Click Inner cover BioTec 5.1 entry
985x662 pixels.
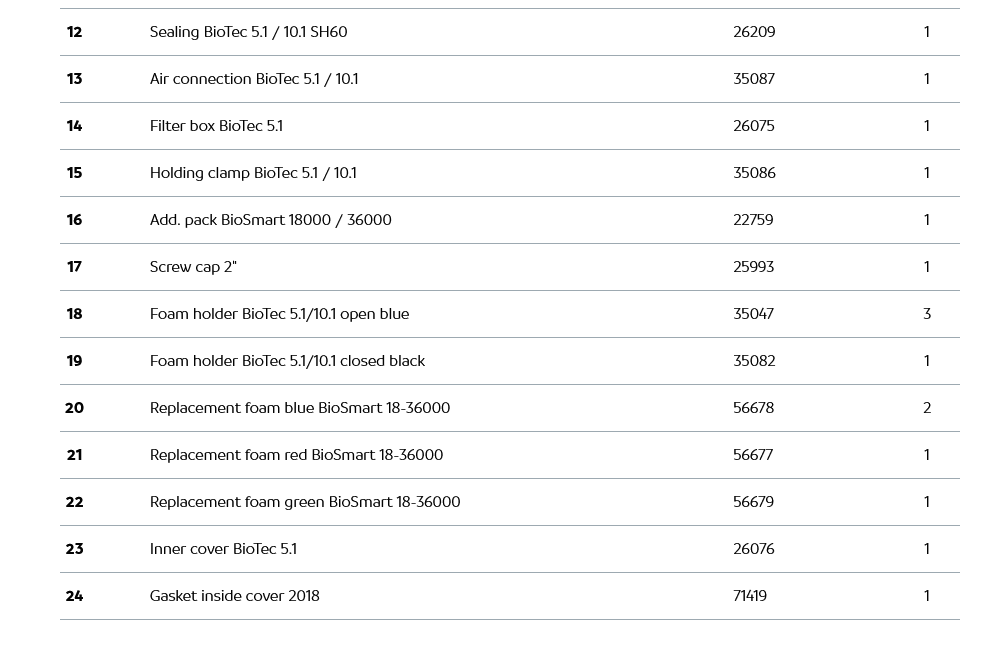223,549
